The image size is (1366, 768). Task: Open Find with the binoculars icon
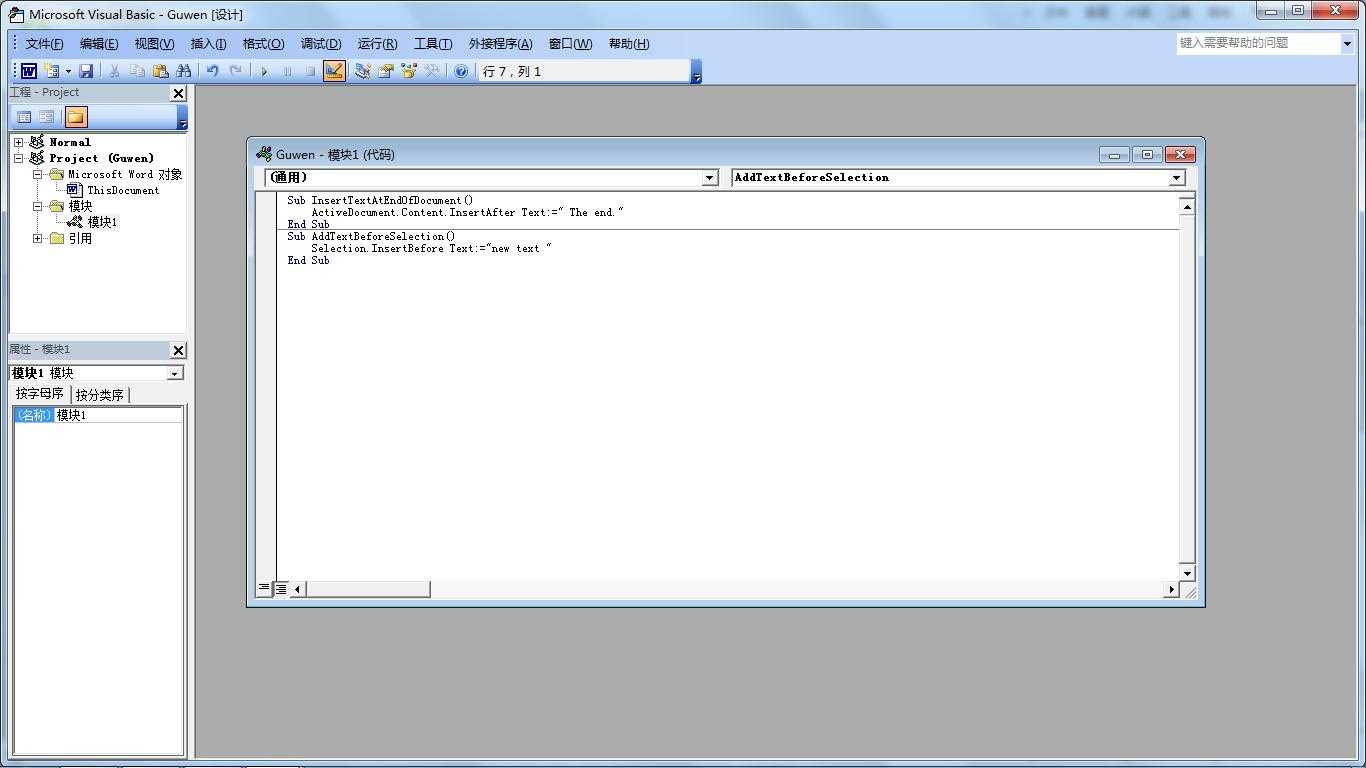tap(183, 71)
